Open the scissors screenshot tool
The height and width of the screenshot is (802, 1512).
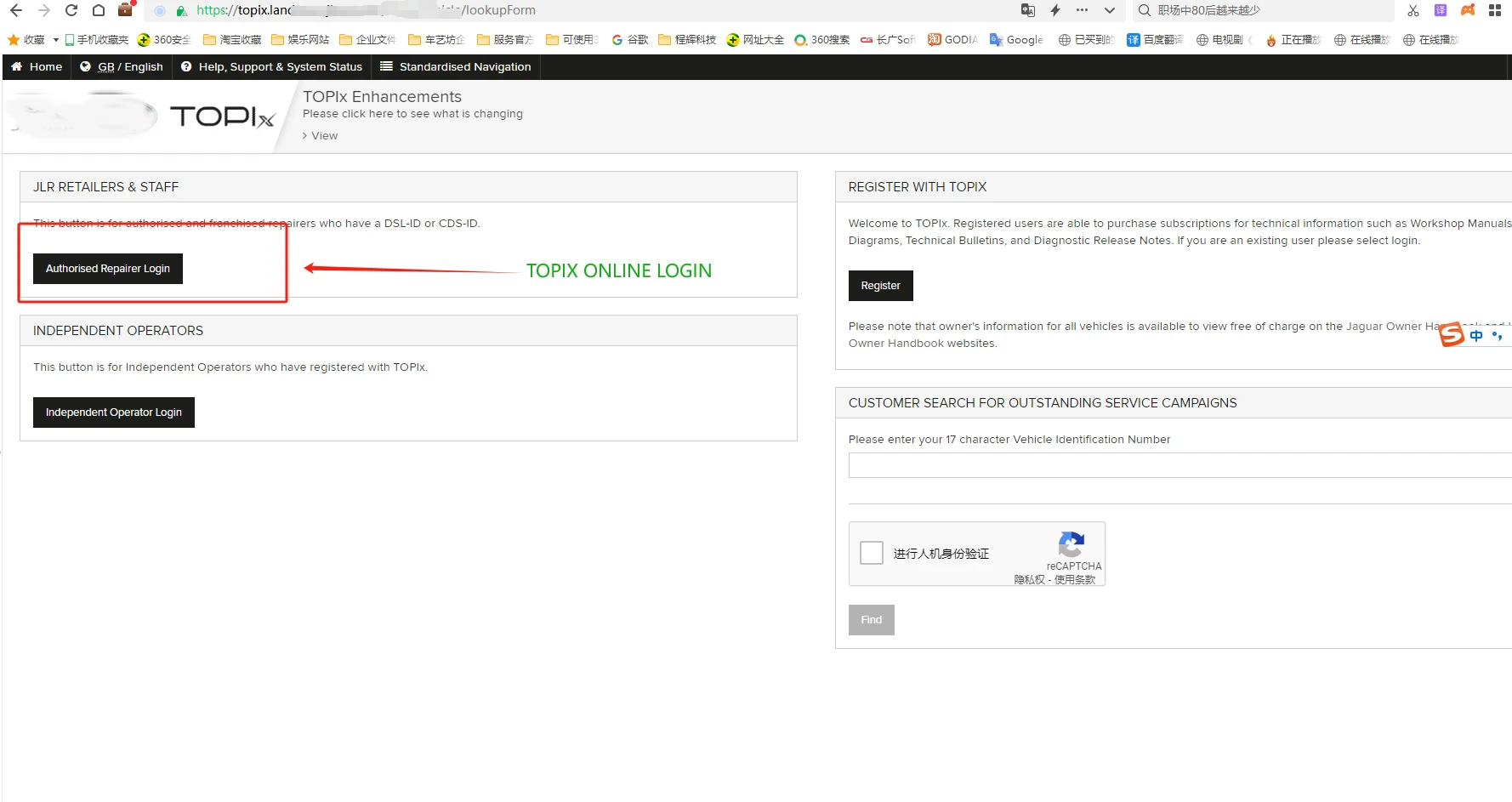pyautogui.click(x=1413, y=10)
